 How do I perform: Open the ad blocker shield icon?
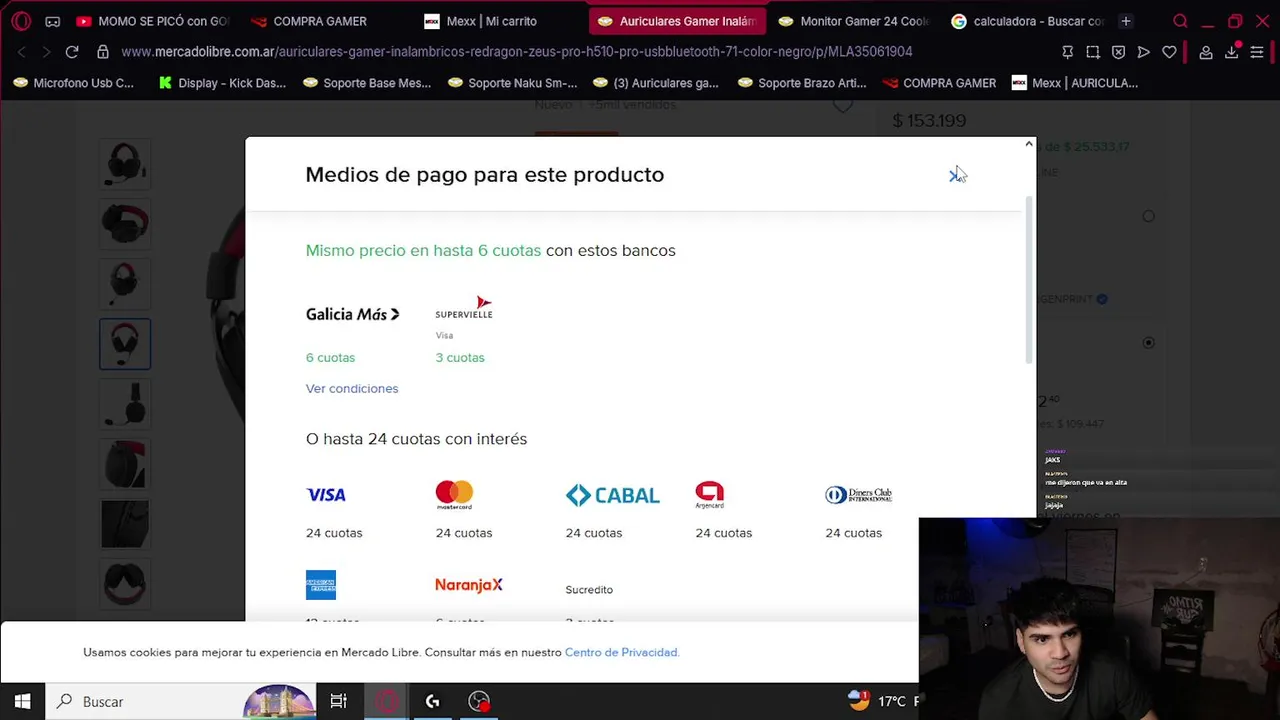[1118, 52]
